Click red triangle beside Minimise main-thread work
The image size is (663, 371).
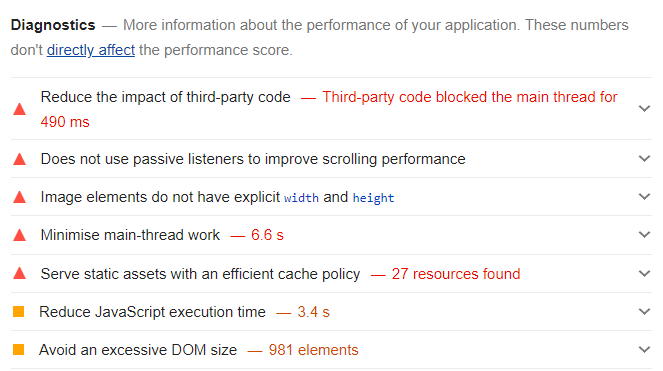point(19,235)
